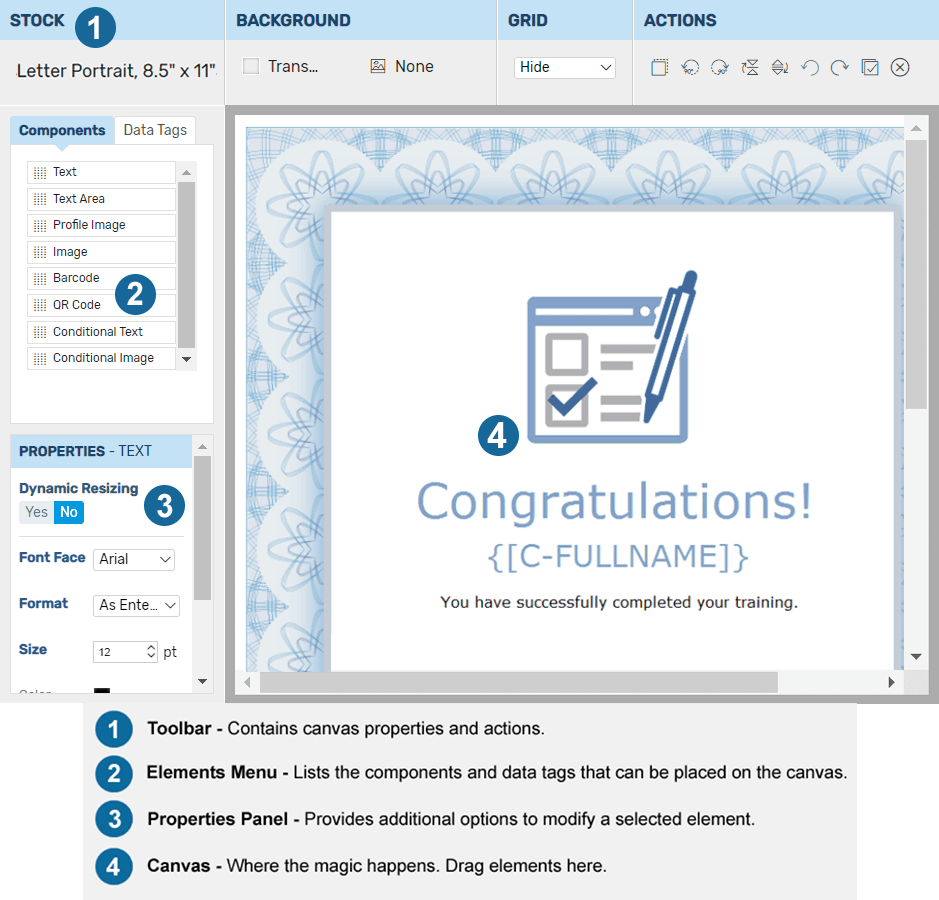Toggle Dynamic Resizing to Yes
939x900 pixels.
pyautogui.click(x=36, y=511)
